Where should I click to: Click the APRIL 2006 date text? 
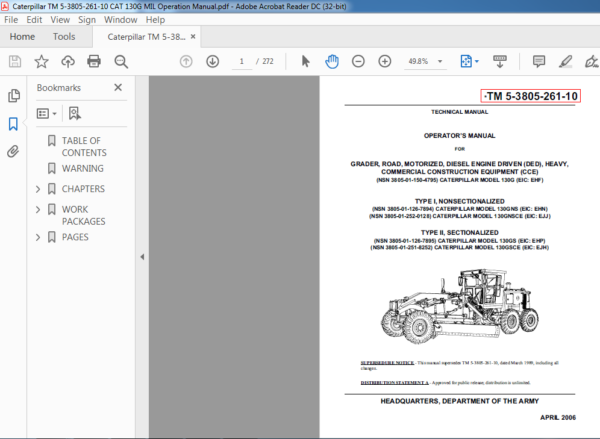tap(558, 417)
